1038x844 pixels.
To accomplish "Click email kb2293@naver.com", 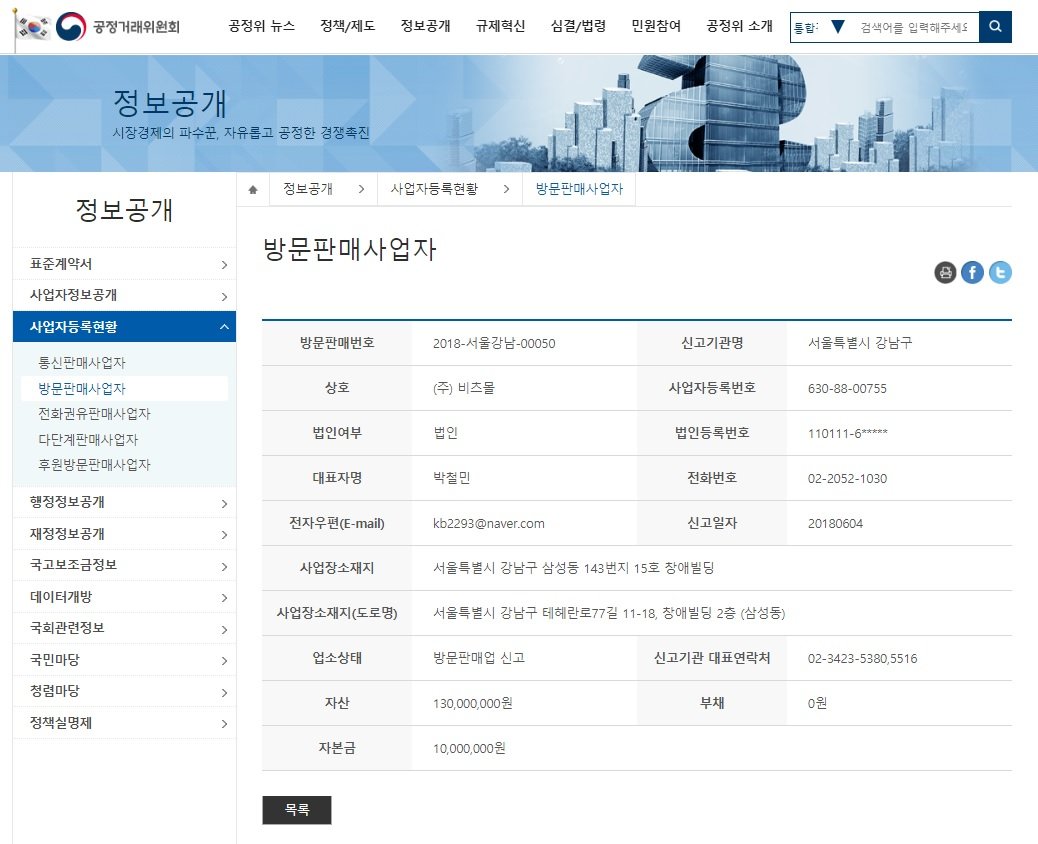I will point(489,524).
